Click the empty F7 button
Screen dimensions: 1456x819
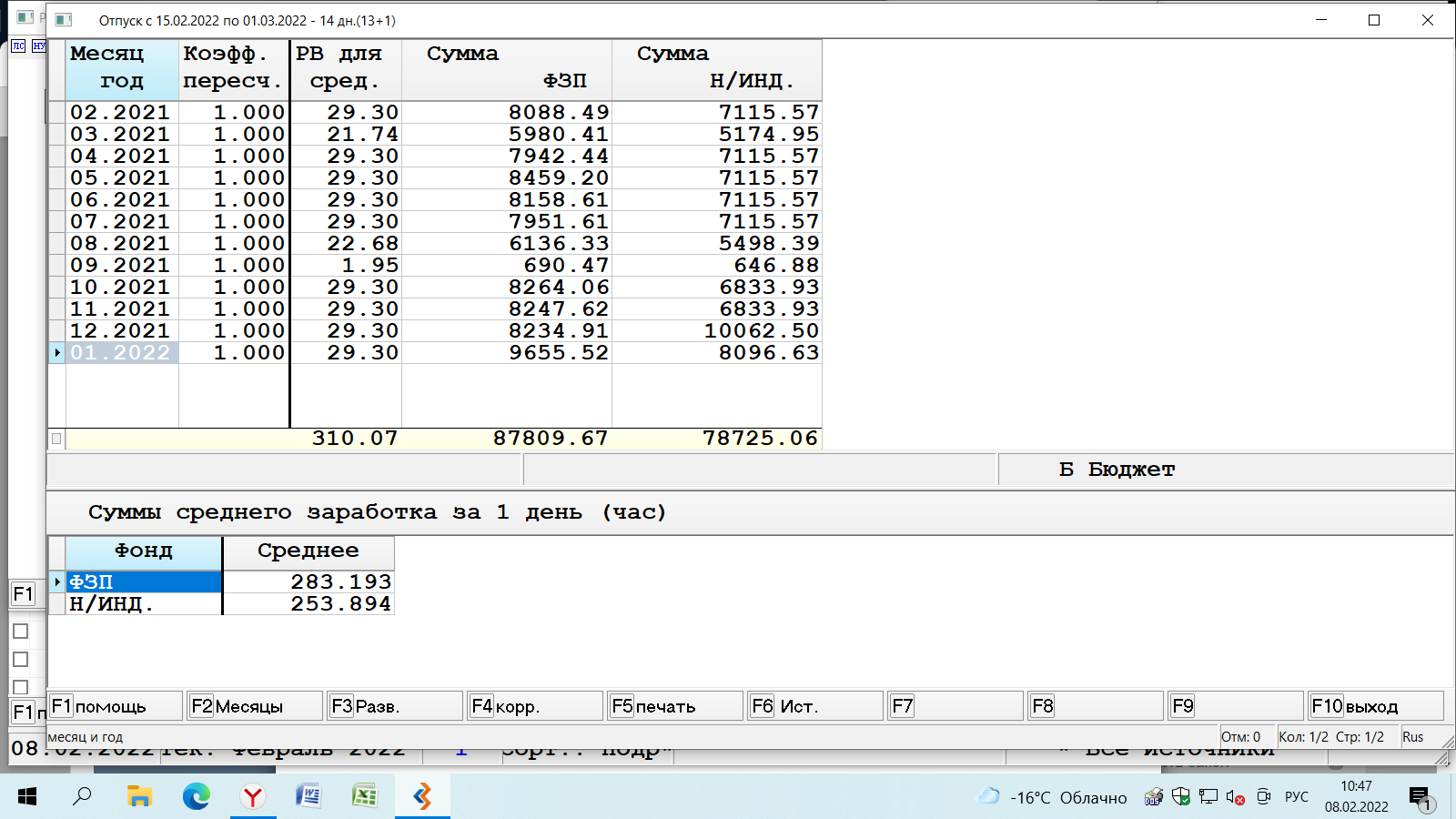click(x=955, y=706)
